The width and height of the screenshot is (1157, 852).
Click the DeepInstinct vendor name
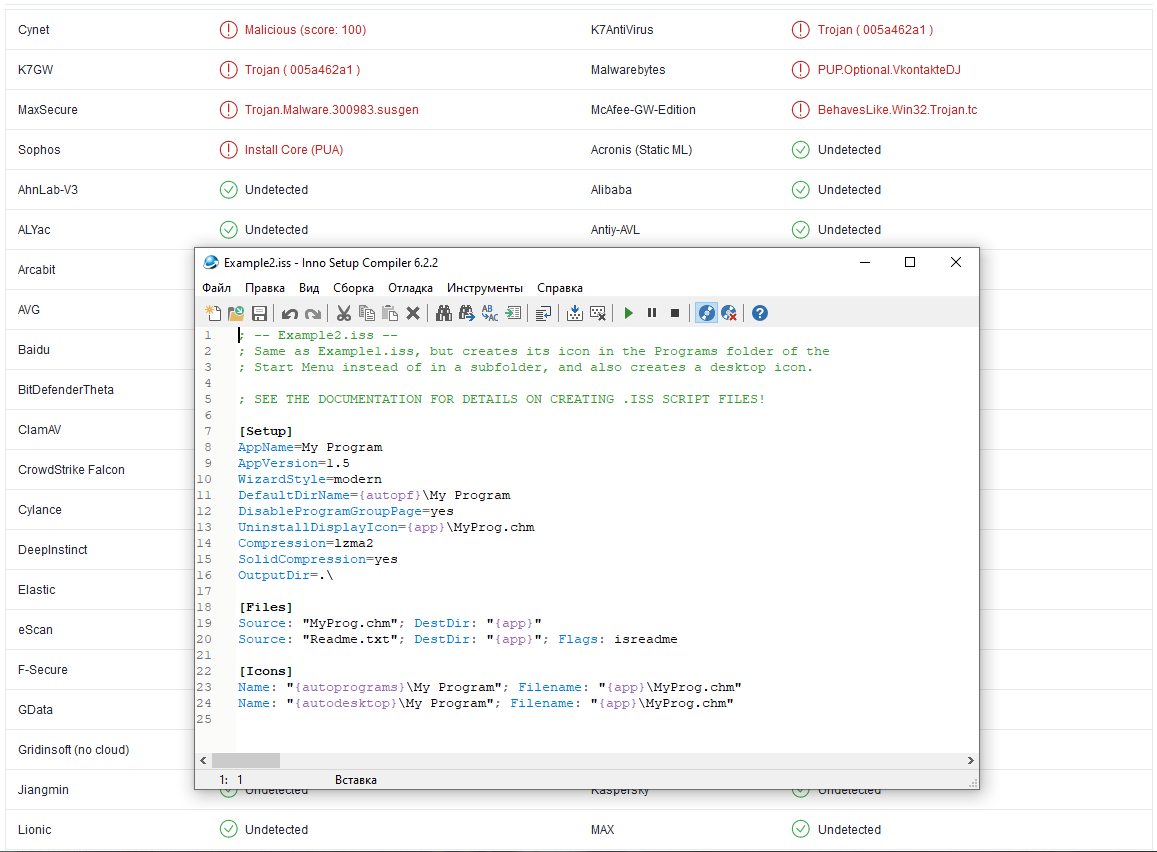52,550
